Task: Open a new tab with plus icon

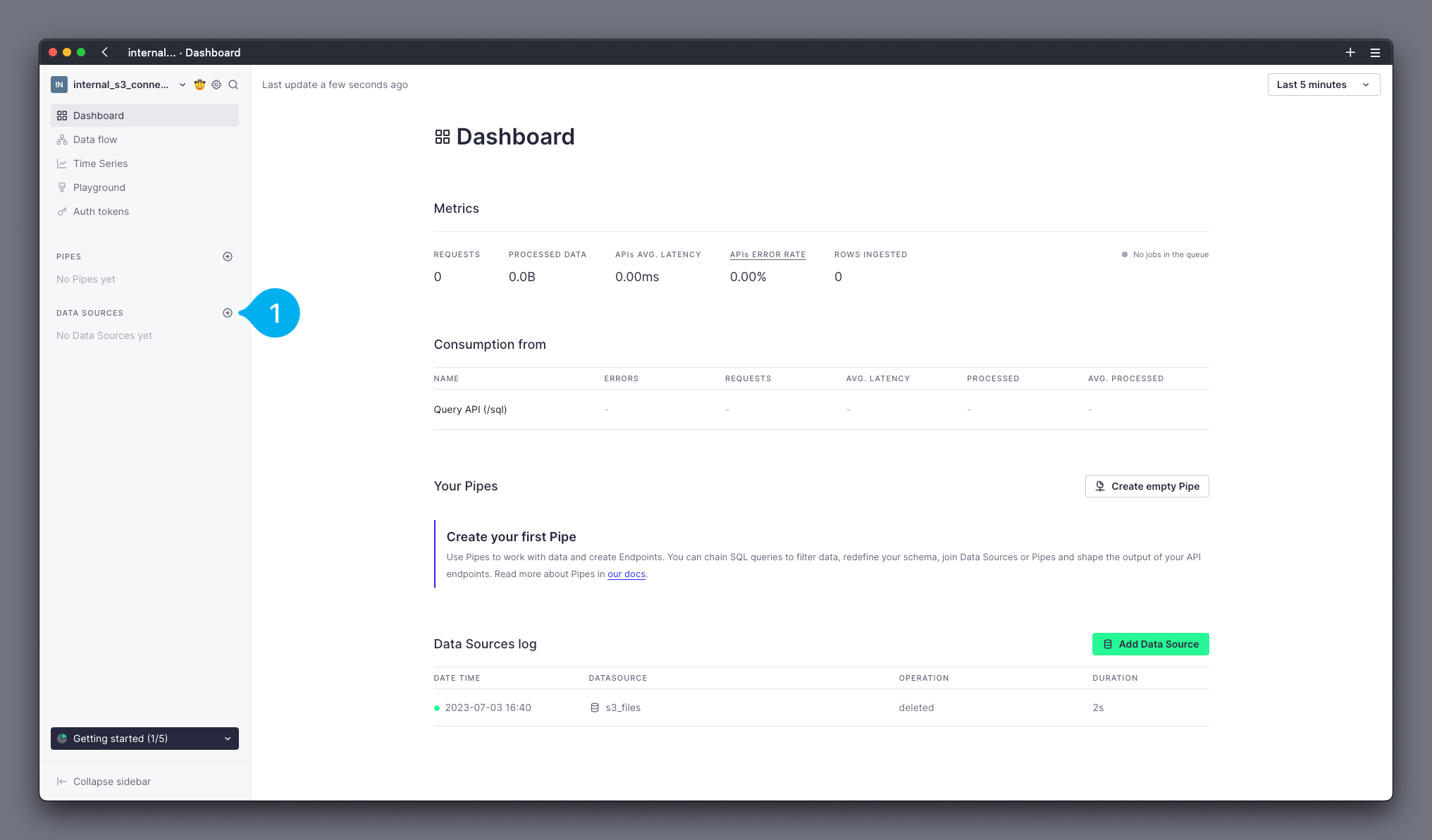Action: coord(1350,52)
